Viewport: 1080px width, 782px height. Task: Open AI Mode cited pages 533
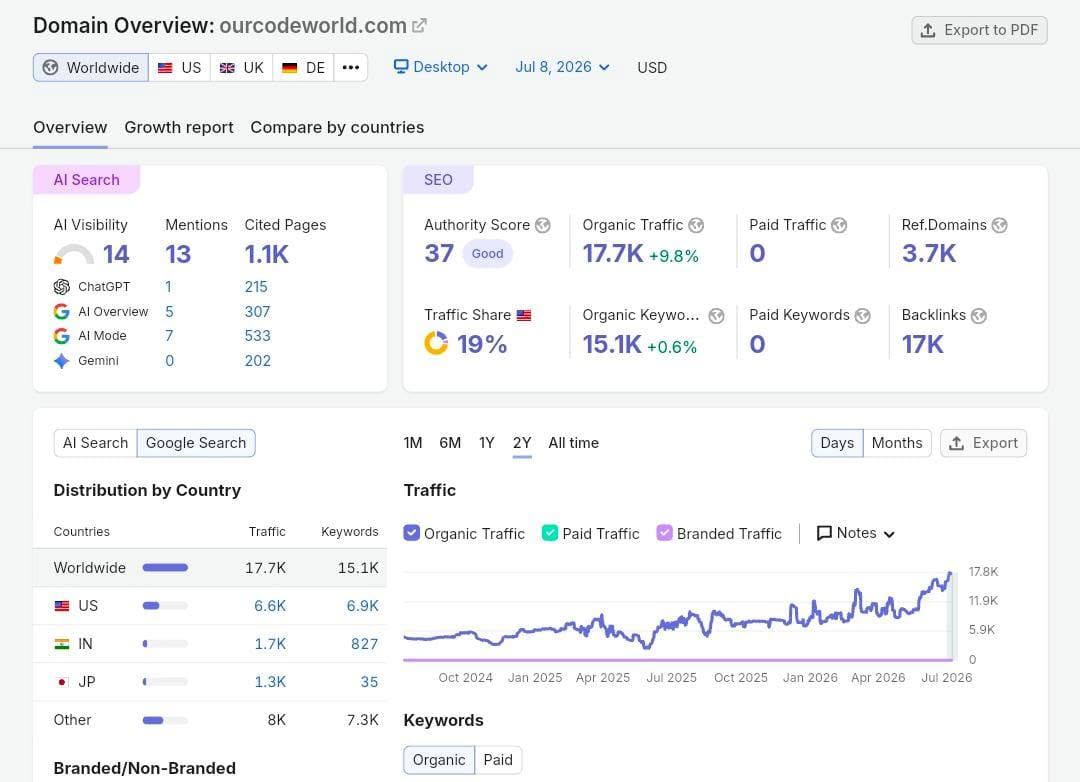258,336
